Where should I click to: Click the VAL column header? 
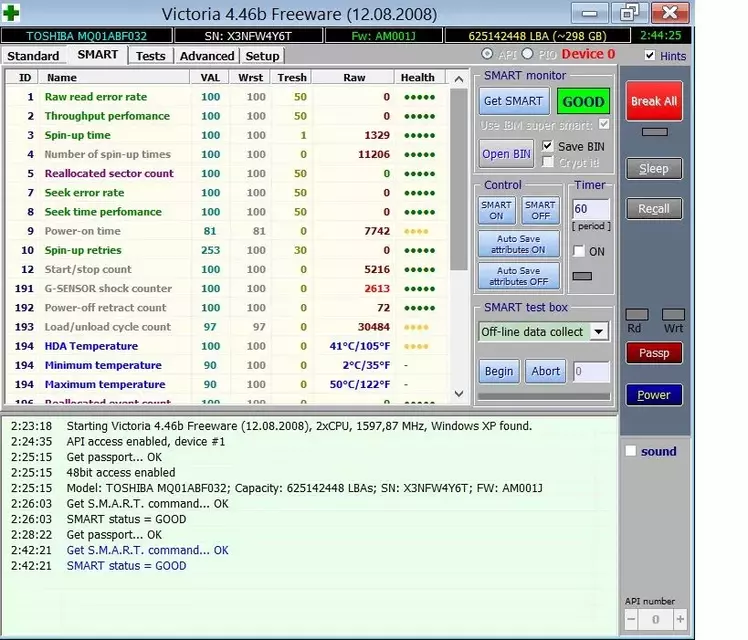(210, 77)
